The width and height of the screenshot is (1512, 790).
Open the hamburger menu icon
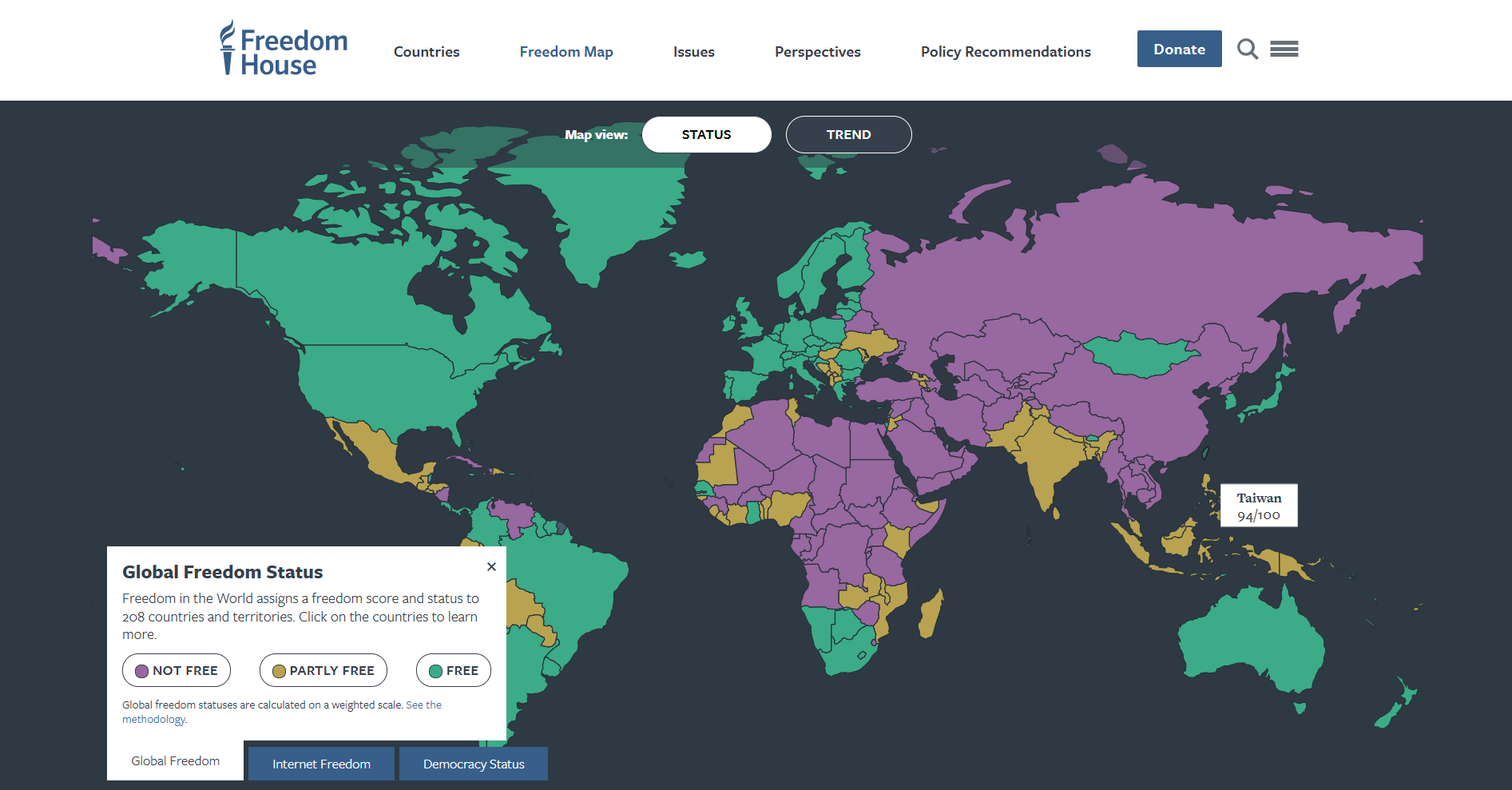pos(1284,50)
